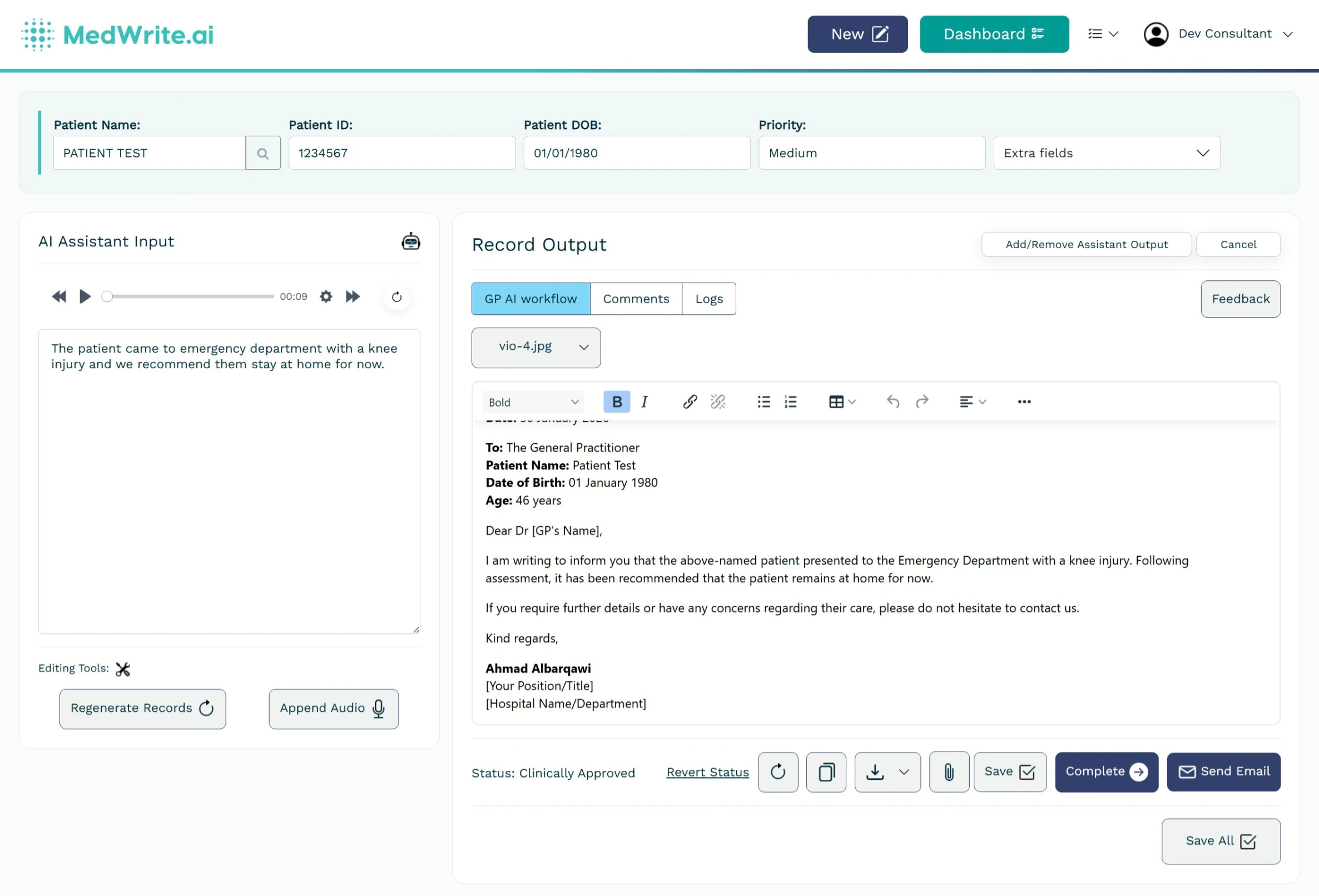Click the copy record icon
The height and width of the screenshot is (896, 1319).
826,771
